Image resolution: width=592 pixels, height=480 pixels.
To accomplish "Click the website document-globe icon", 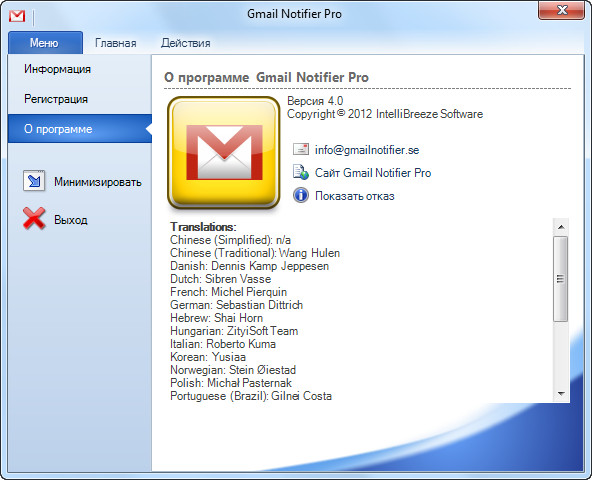I will coord(301,172).
